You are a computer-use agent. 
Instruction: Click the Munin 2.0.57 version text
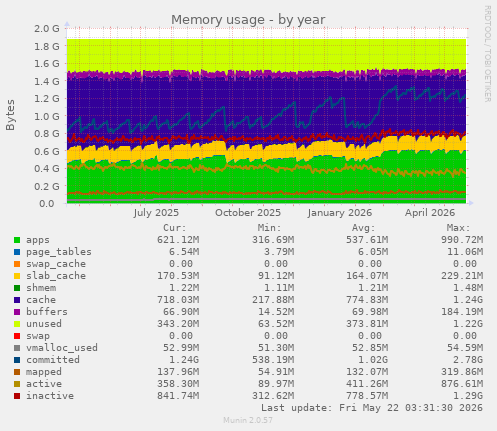click(248, 420)
